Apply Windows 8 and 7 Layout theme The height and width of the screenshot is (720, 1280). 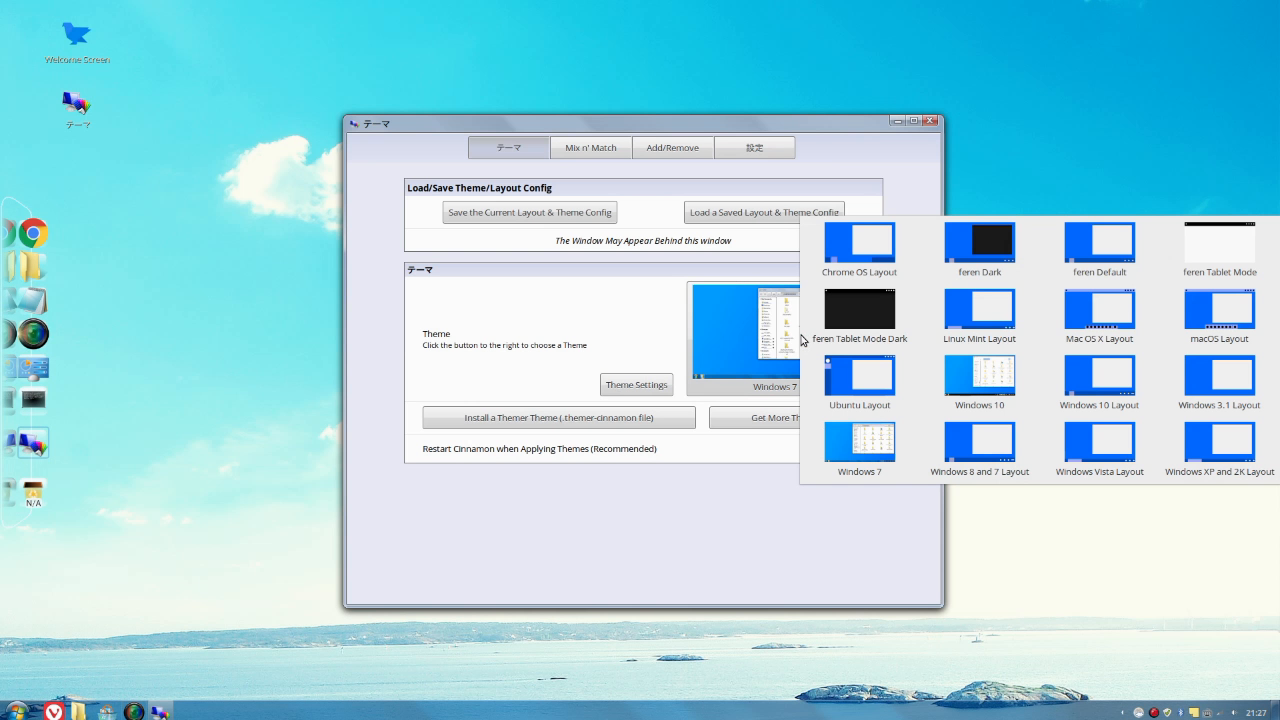coord(979,450)
